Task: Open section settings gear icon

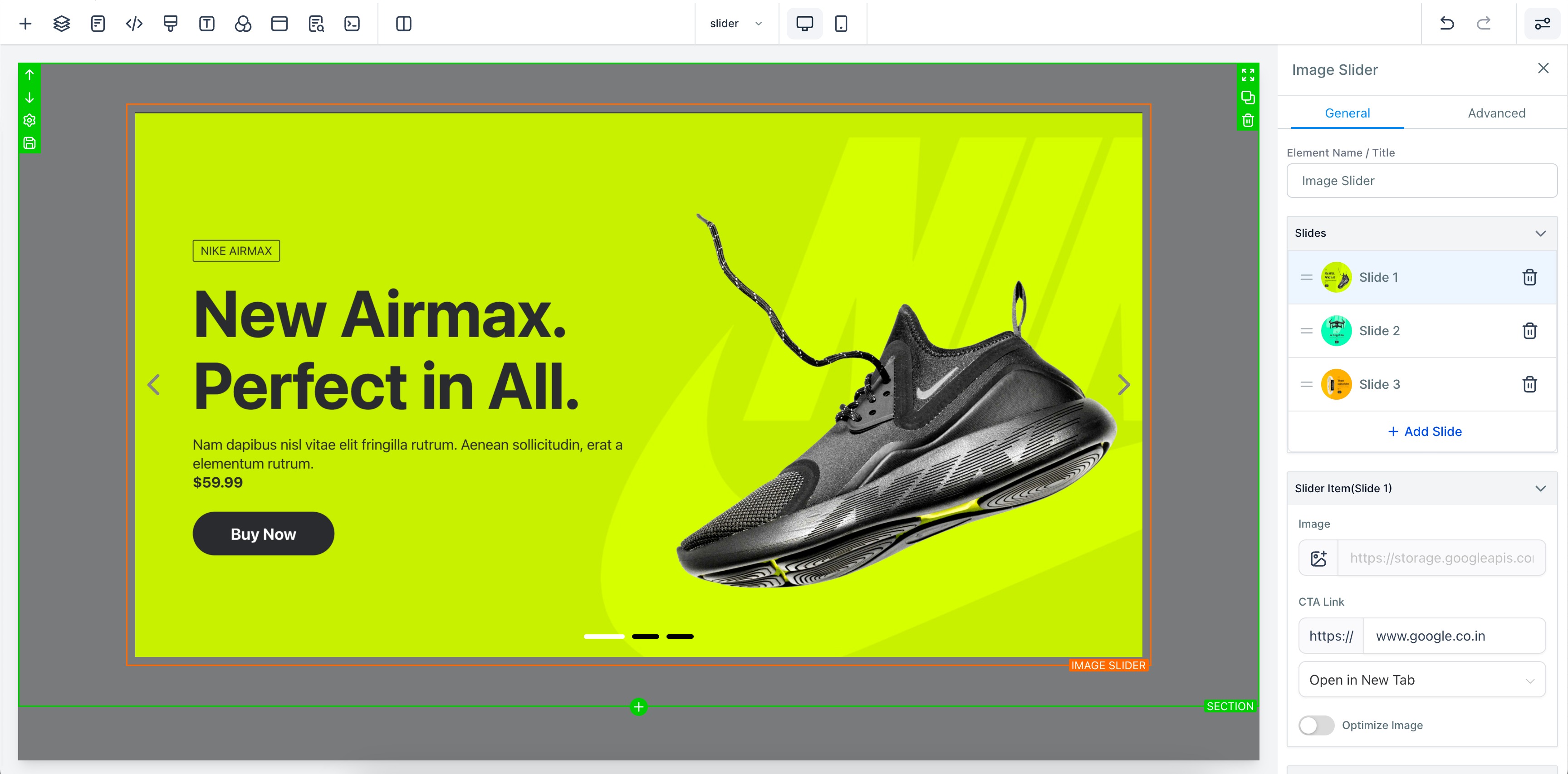Action: click(29, 121)
